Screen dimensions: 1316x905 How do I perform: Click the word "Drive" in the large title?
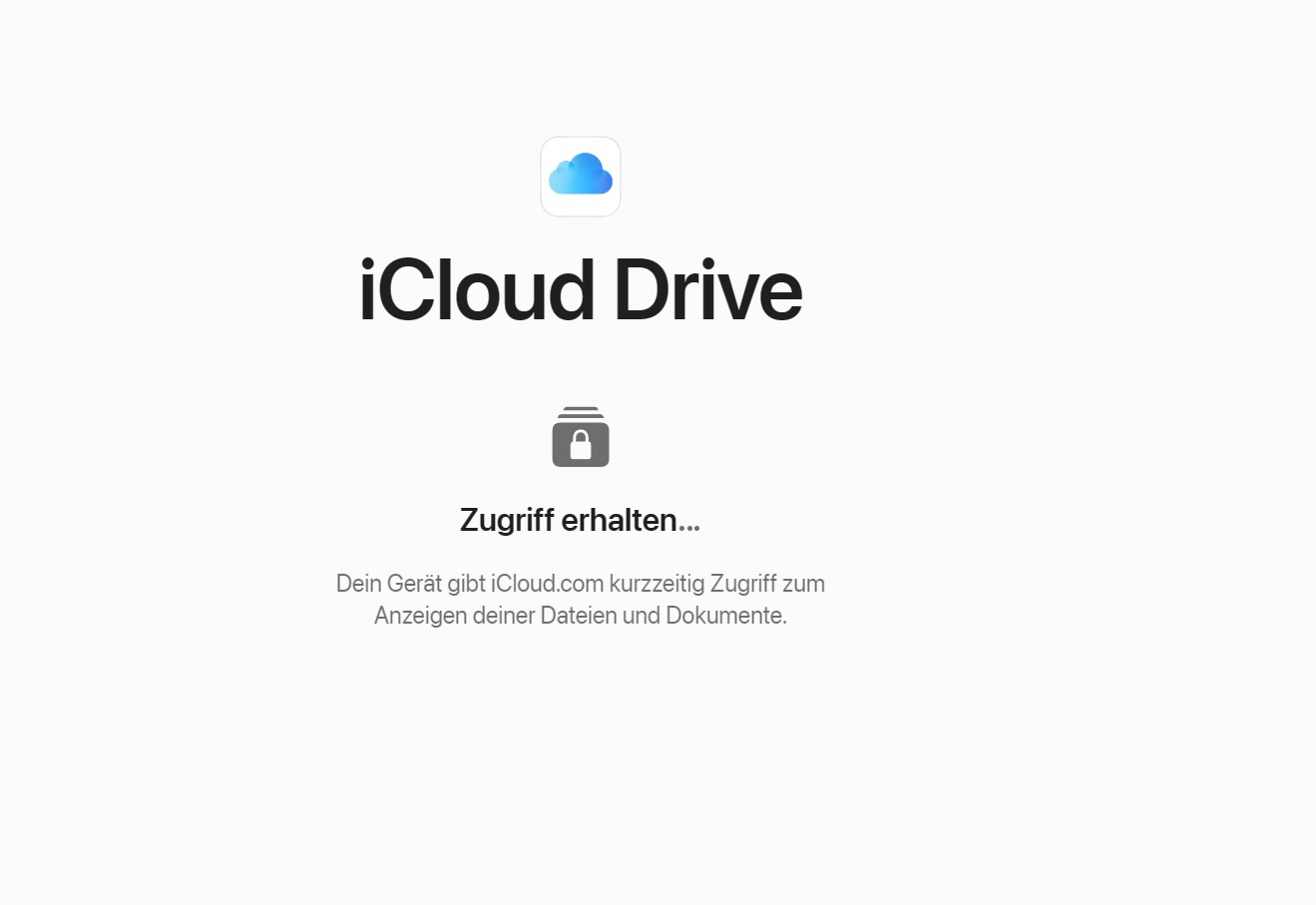[708, 290]
